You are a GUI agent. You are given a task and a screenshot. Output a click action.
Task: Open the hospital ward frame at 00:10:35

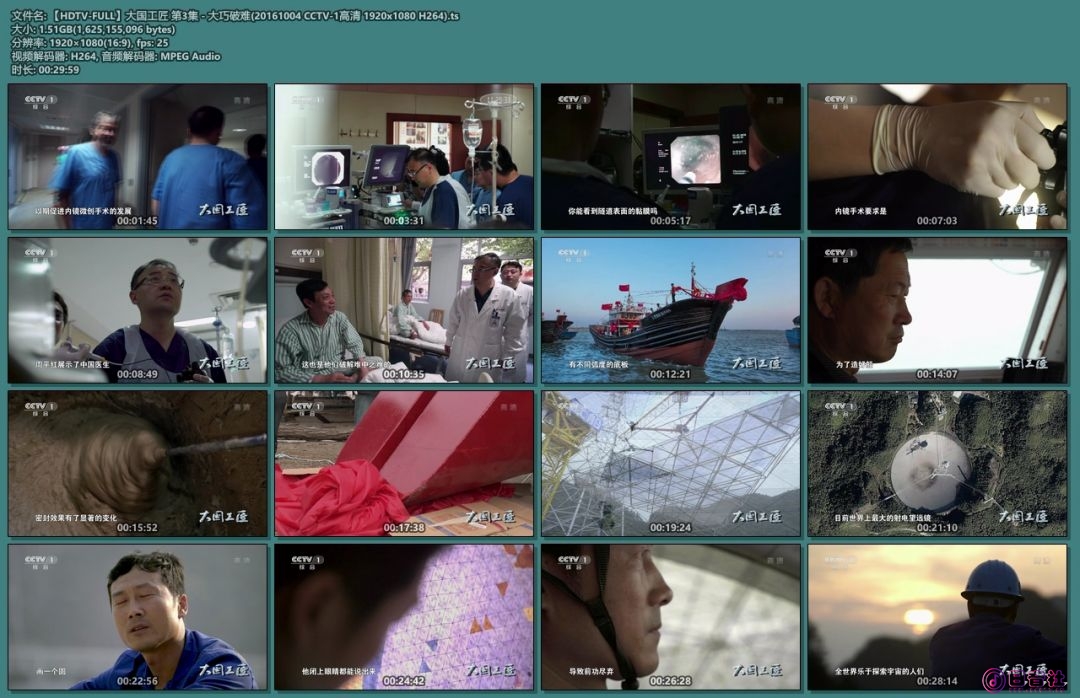[404, 310]
